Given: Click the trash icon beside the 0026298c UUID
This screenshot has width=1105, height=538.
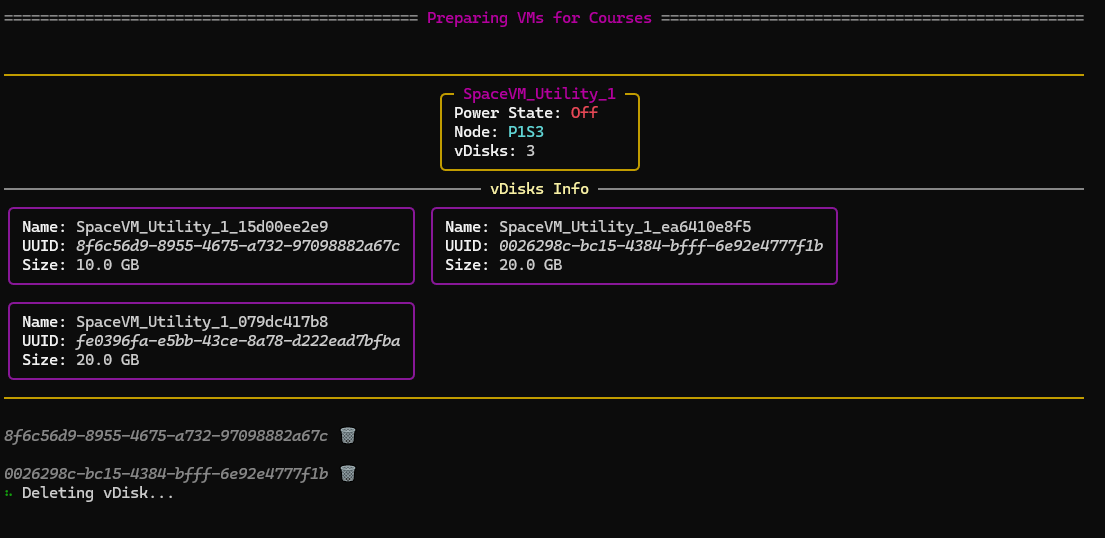Looking at the screenshot, I should coord(347,473).
